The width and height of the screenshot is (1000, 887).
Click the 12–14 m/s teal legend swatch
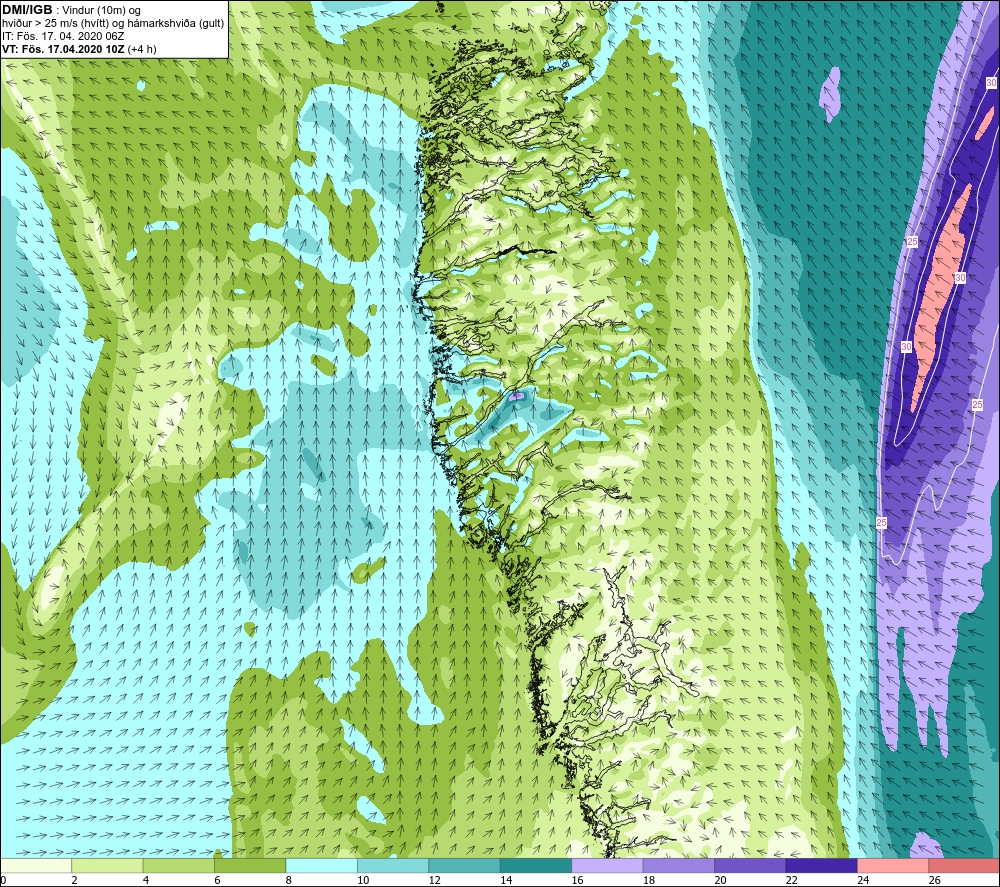(464, 866)
